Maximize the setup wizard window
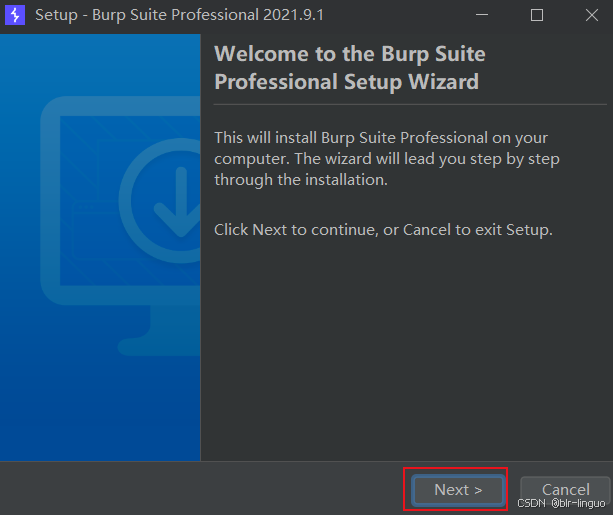 tap(537, 15)
